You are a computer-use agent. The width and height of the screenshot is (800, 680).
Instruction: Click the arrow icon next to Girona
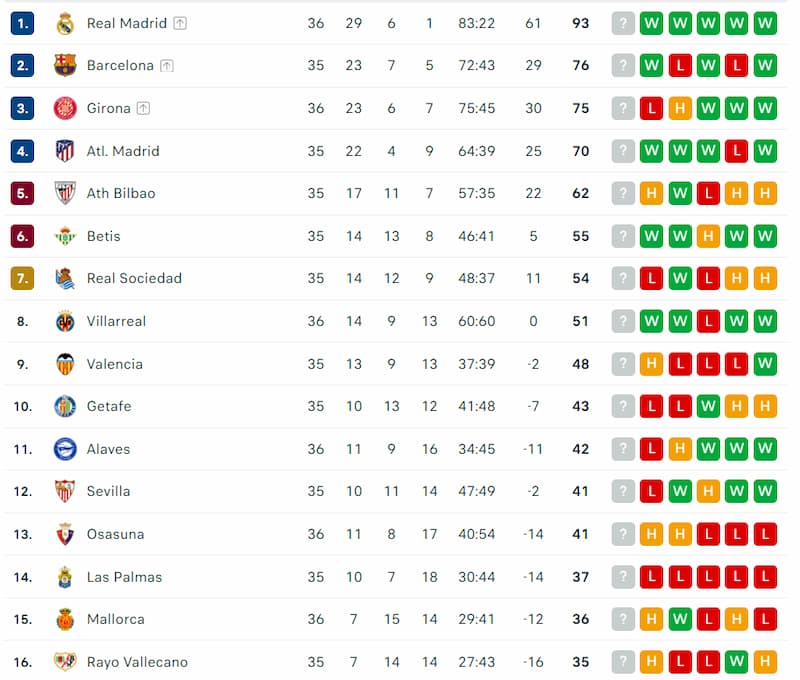tap(144, 108)
